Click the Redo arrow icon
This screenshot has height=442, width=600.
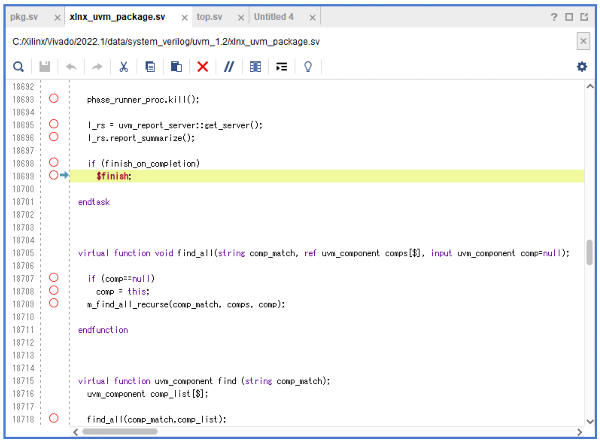tap(97, 67)
